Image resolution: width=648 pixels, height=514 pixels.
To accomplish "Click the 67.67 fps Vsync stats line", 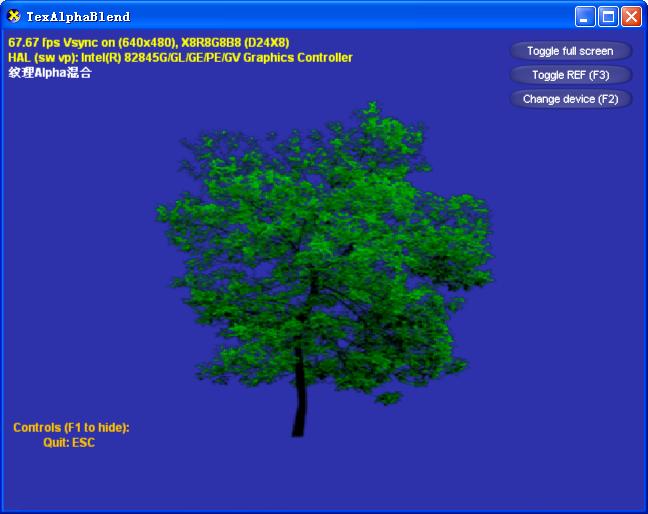I will [149, 43].
